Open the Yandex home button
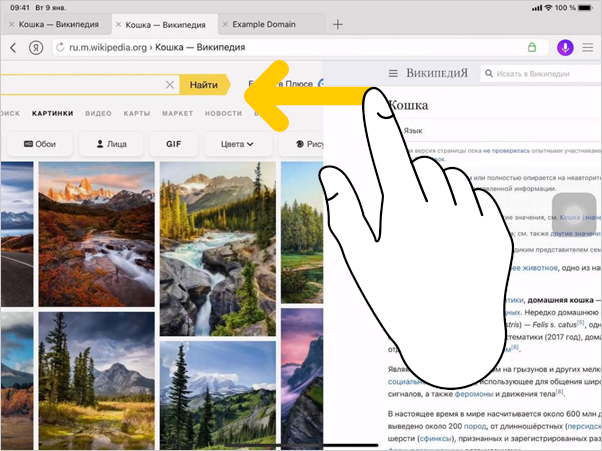602x451 pixels. pos(35,48)
